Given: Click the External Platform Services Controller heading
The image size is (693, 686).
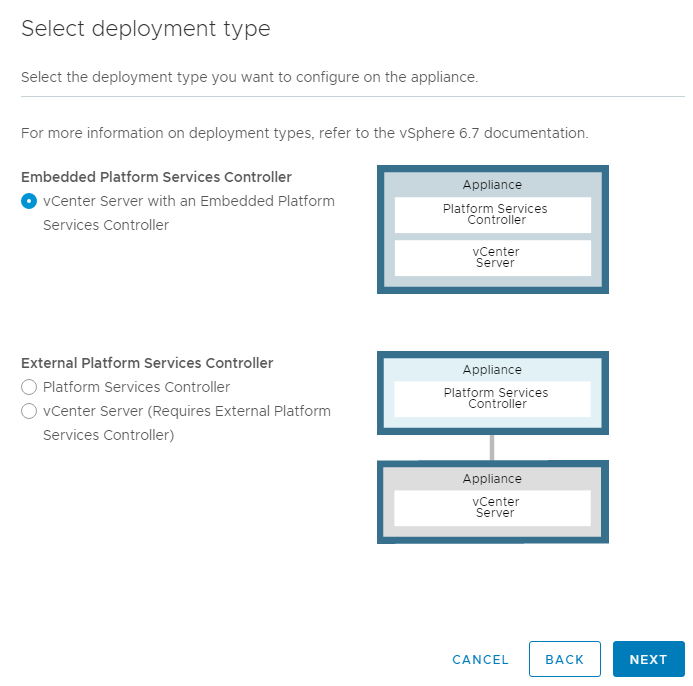Looking at the screenshot, I should [147, 363].
